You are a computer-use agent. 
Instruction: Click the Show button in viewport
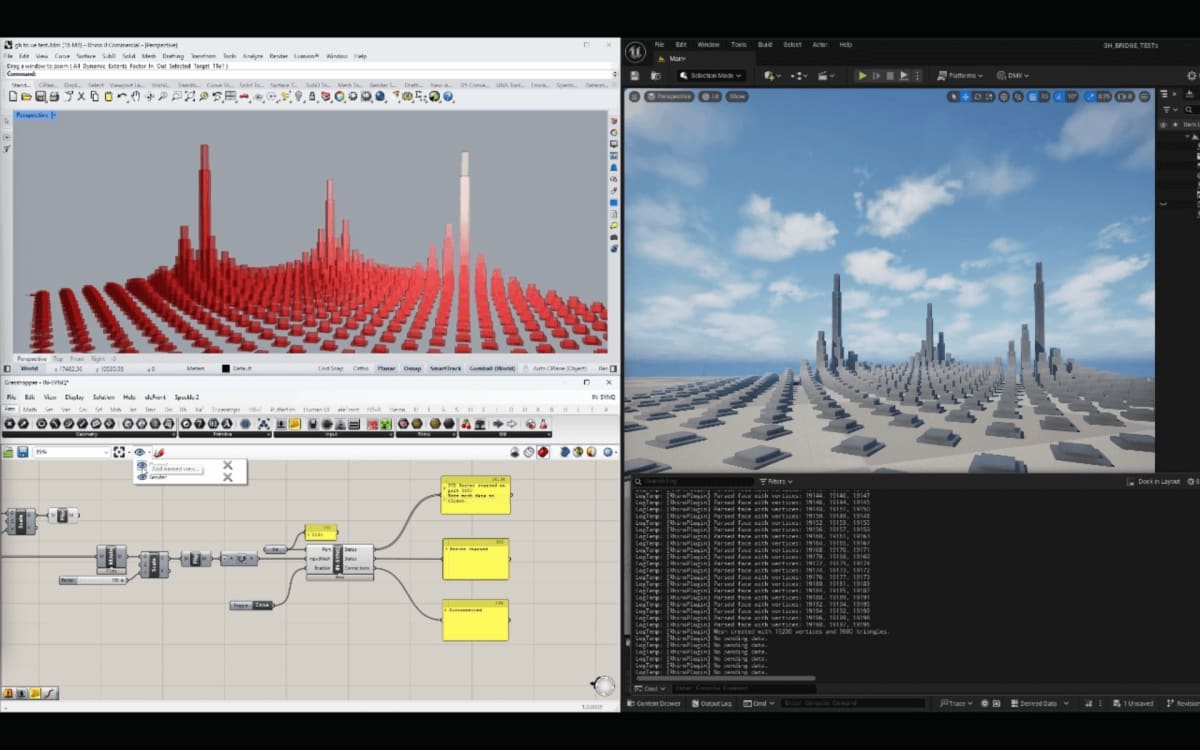point(737,97)
